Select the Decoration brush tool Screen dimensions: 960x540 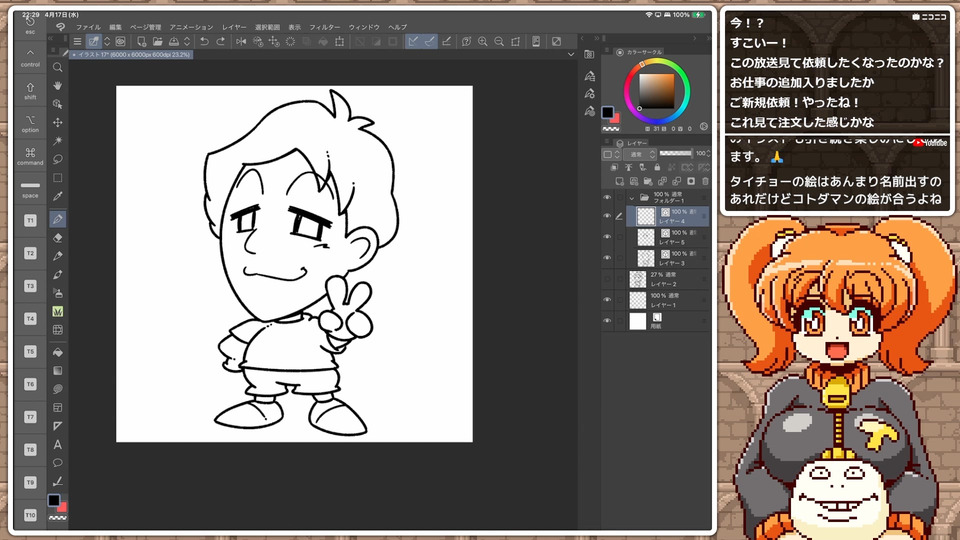click(58, 311)
